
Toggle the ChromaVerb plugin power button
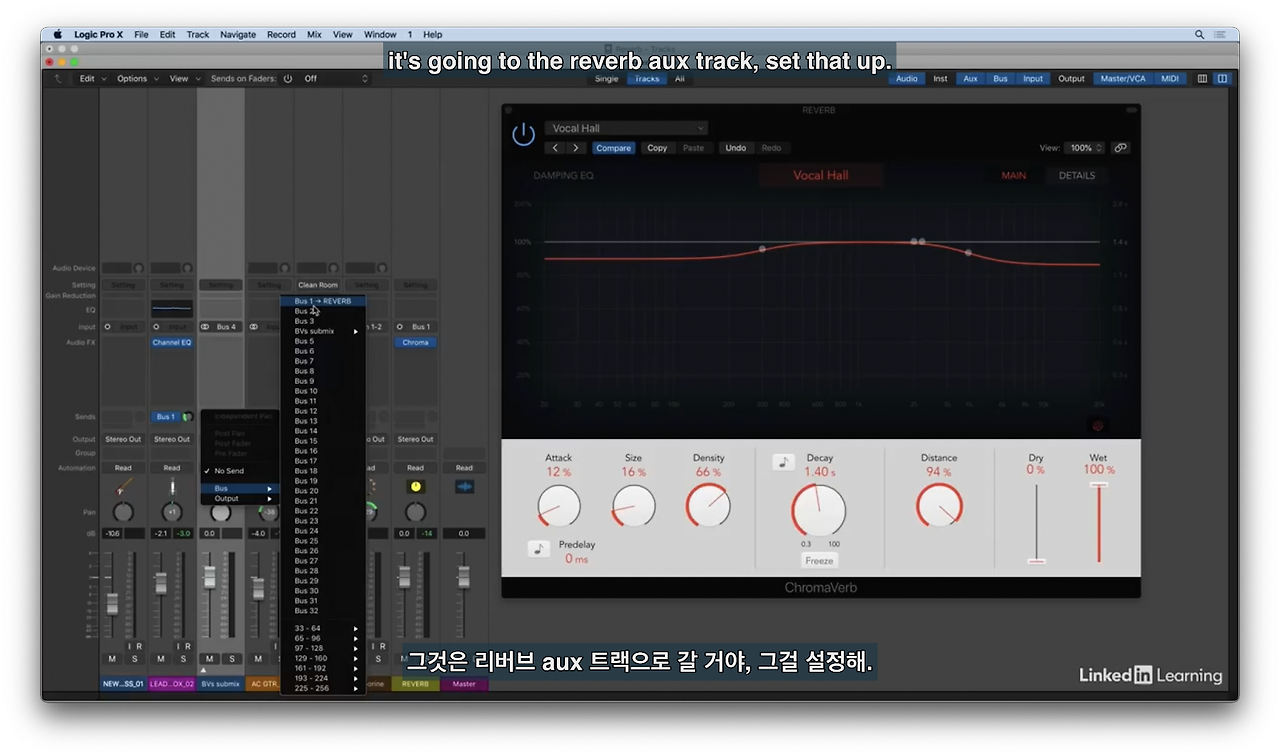pyautogui.click(x=523, y=135)
